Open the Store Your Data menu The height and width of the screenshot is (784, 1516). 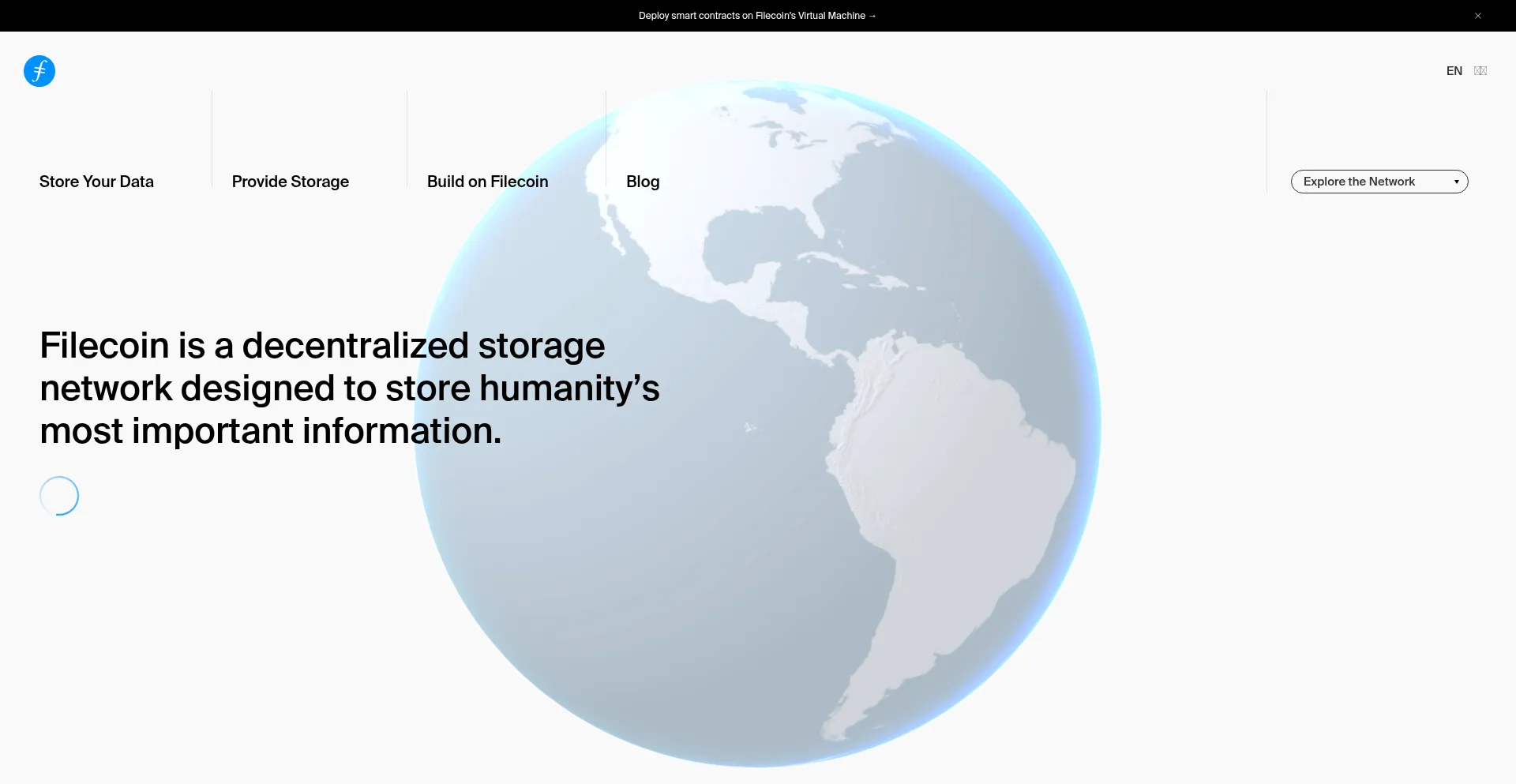[96, 182]
